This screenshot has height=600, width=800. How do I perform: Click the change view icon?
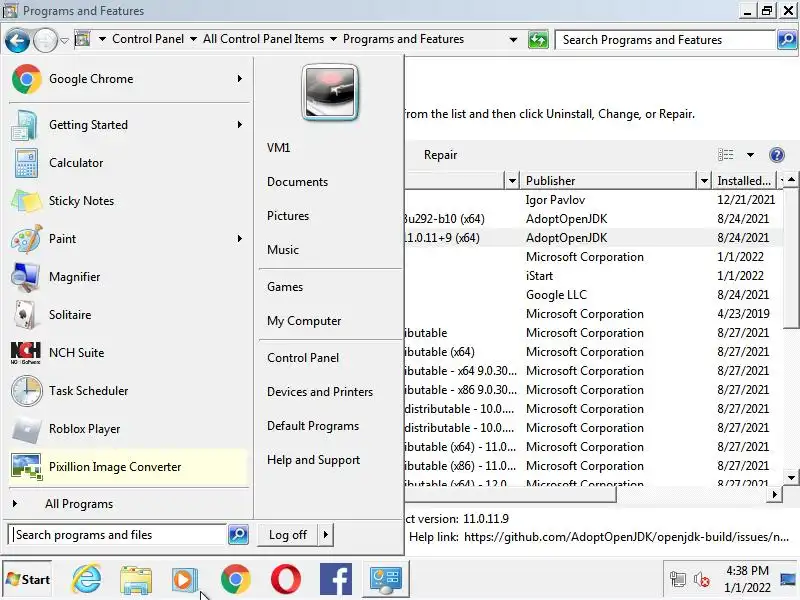[x=726, y=155]
